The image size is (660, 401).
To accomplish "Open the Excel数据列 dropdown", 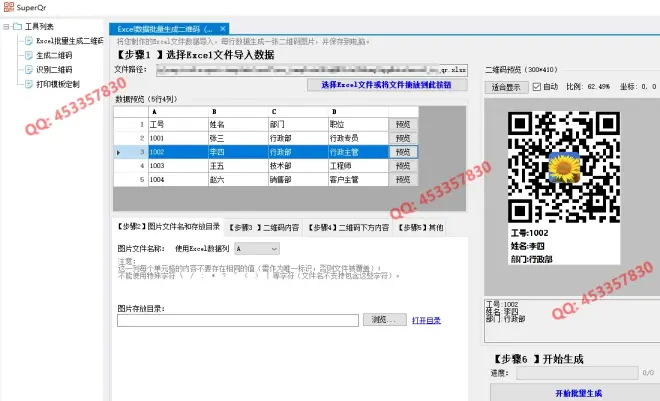I will pyautogui.click(x=257, y=247).
